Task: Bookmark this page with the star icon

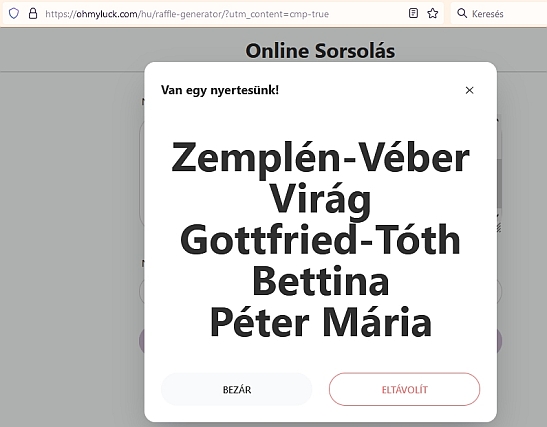Action: [433, 14]
